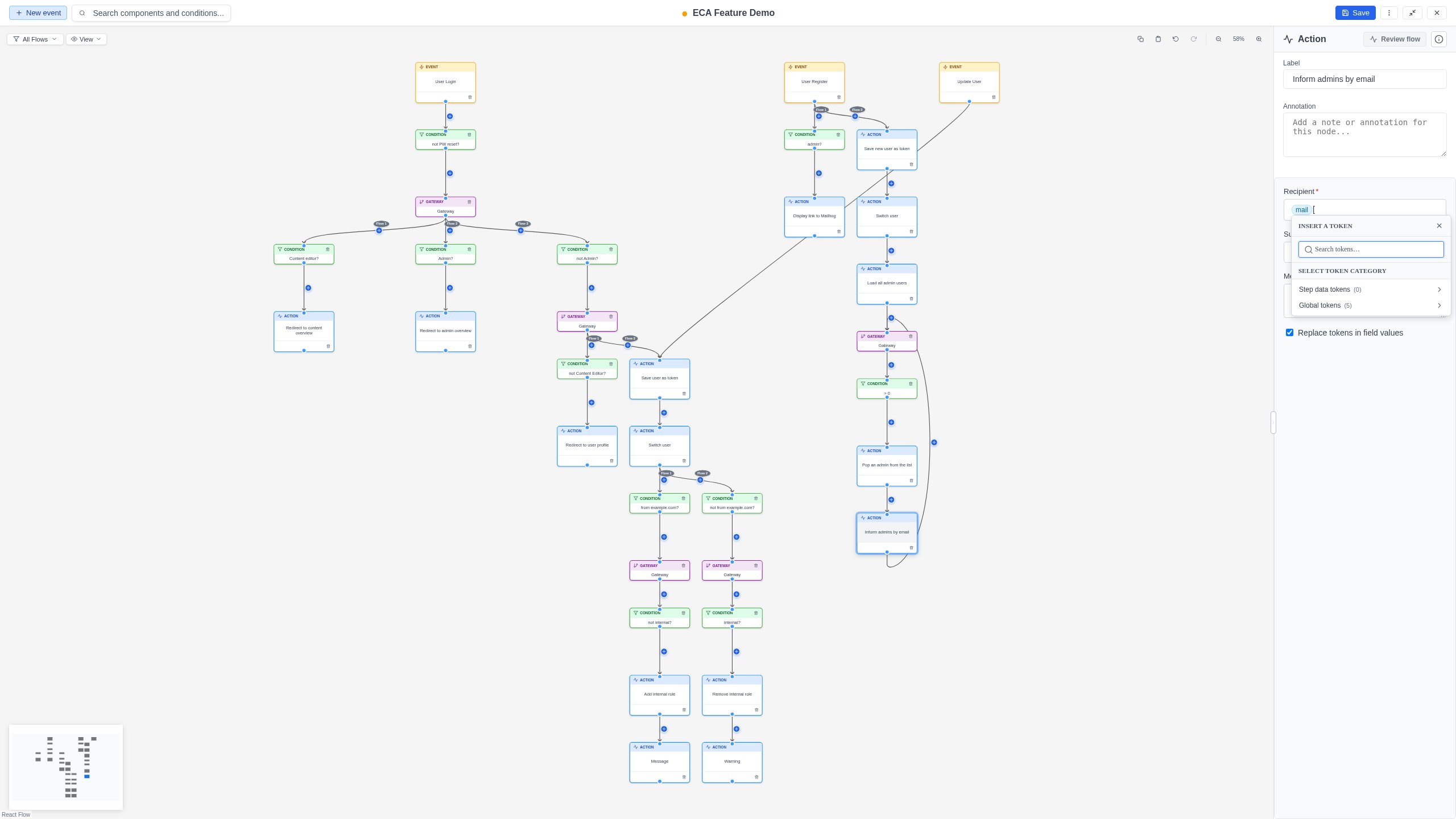Viewport: 1456px width, 819px height.
Task: Select the 'not Content Editor?' condition node
Action: [x=587, y=369]
